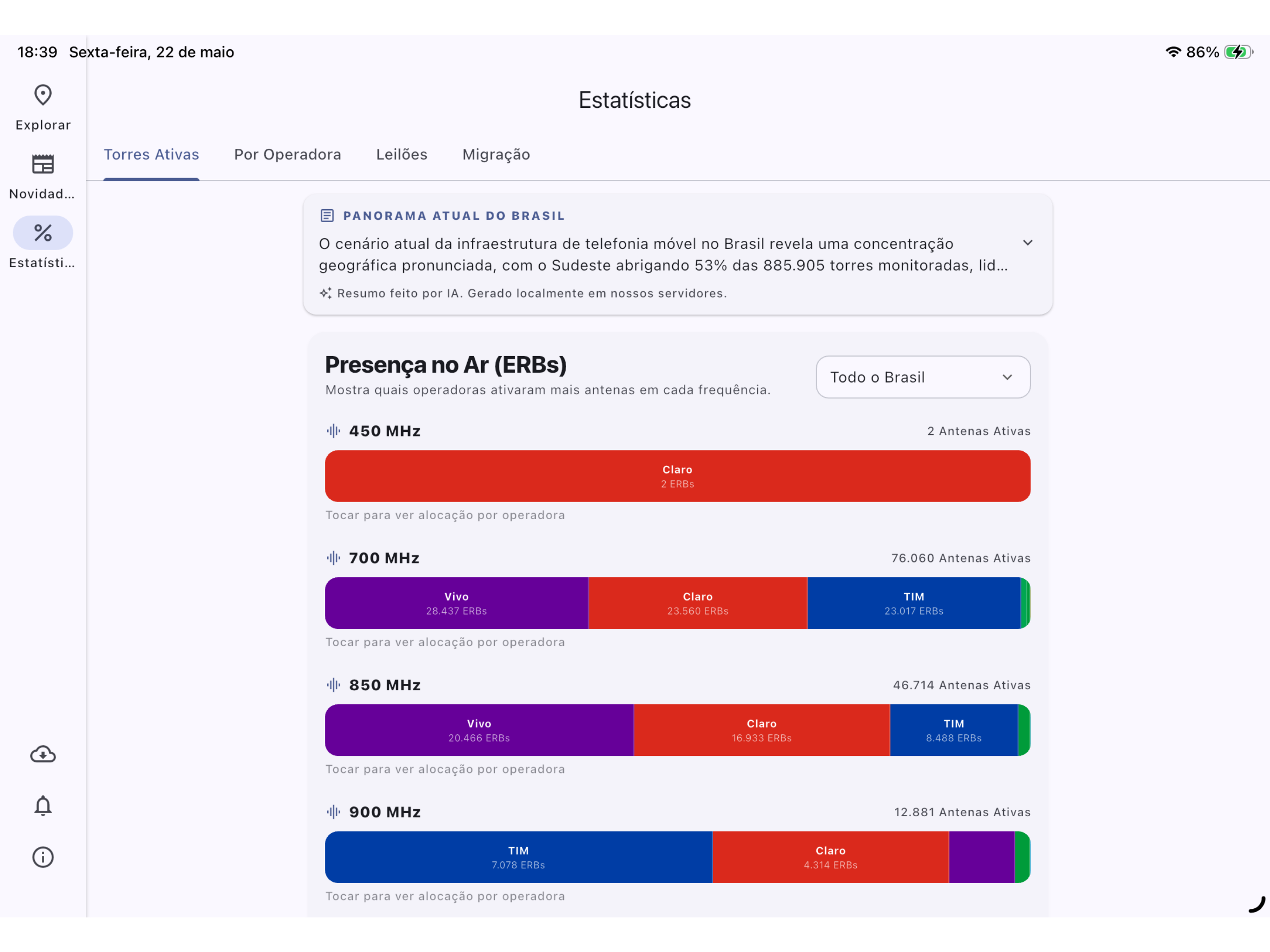Screen dimensions: 1270x952
Task: Click the 900 MHz waveform icon
Action: [x=334, y=811]
